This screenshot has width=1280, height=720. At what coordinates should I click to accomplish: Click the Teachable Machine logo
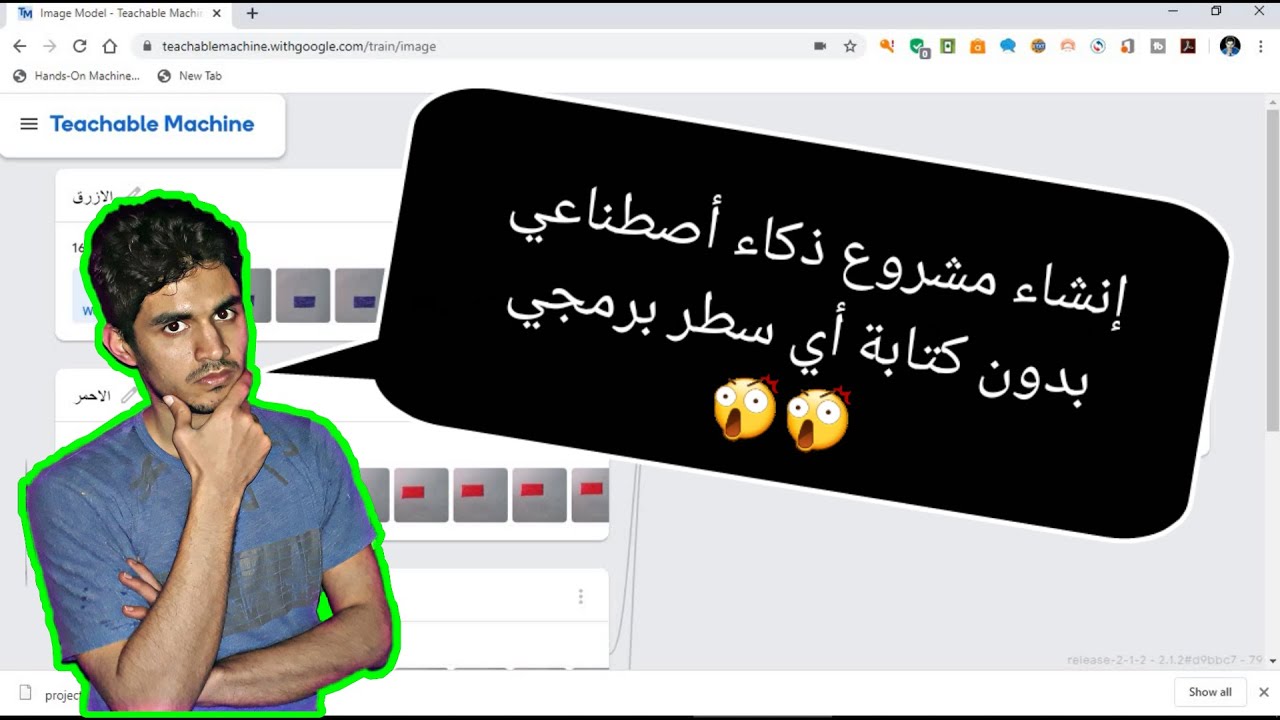point(152,124)
